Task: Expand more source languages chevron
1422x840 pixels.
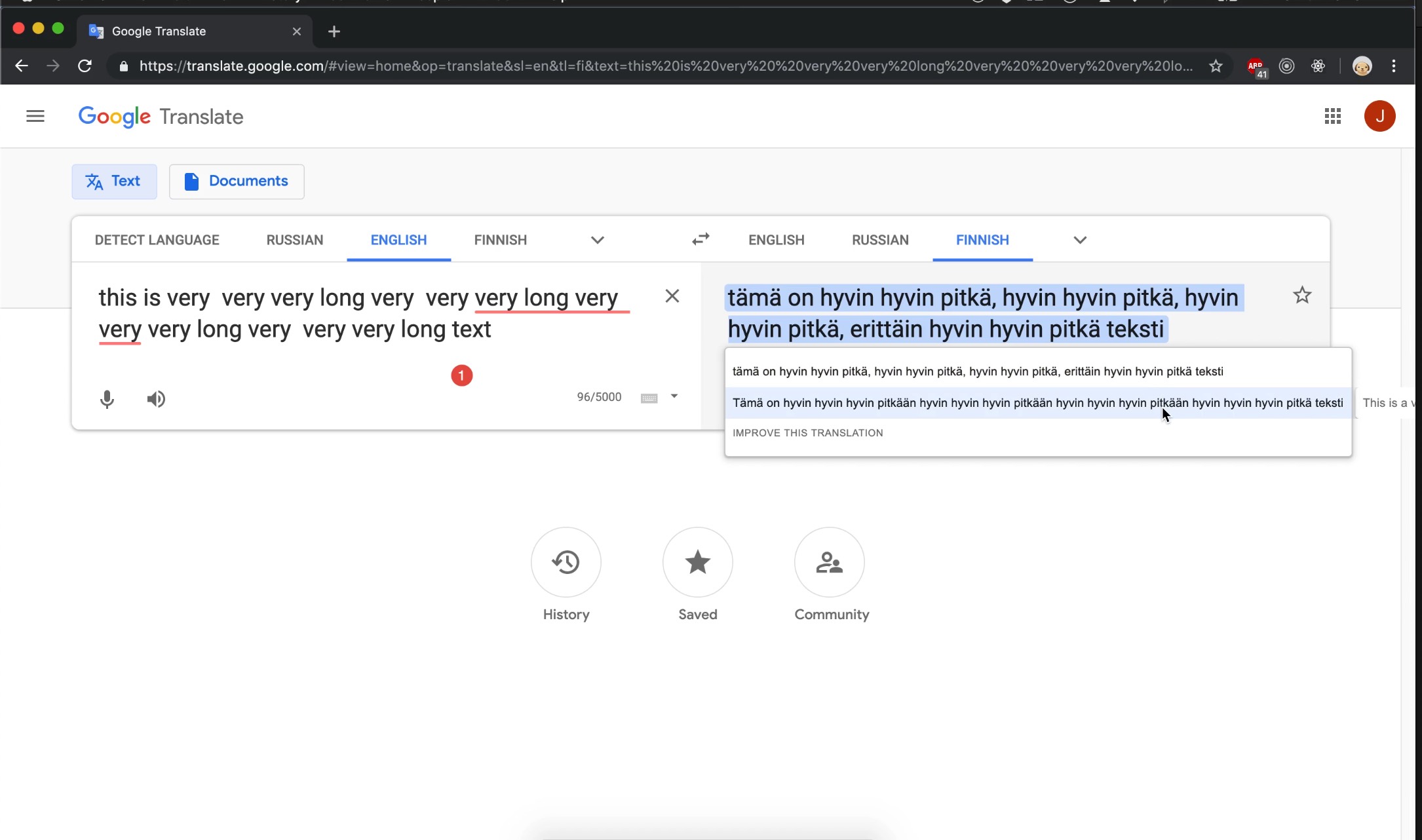Action: pyautogui.click(x=597, y=240)
